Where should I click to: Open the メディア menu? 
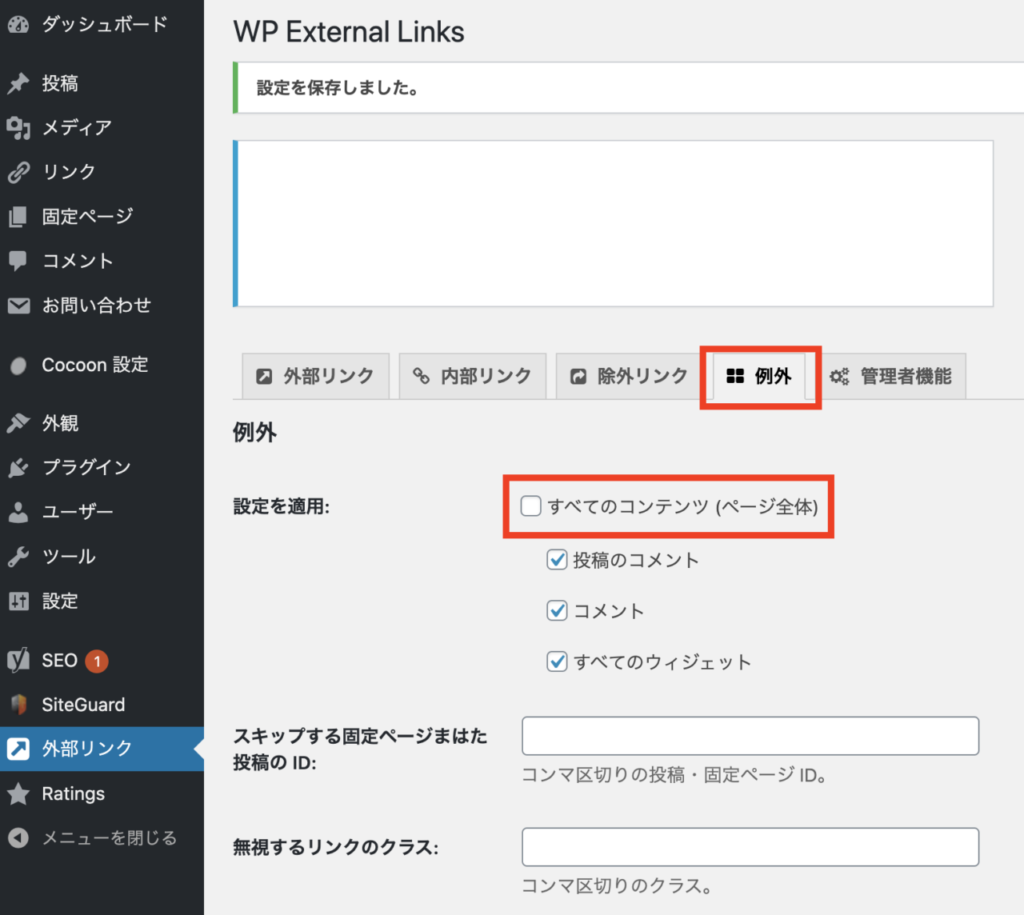pyautogui.click(x=102, y=127)
